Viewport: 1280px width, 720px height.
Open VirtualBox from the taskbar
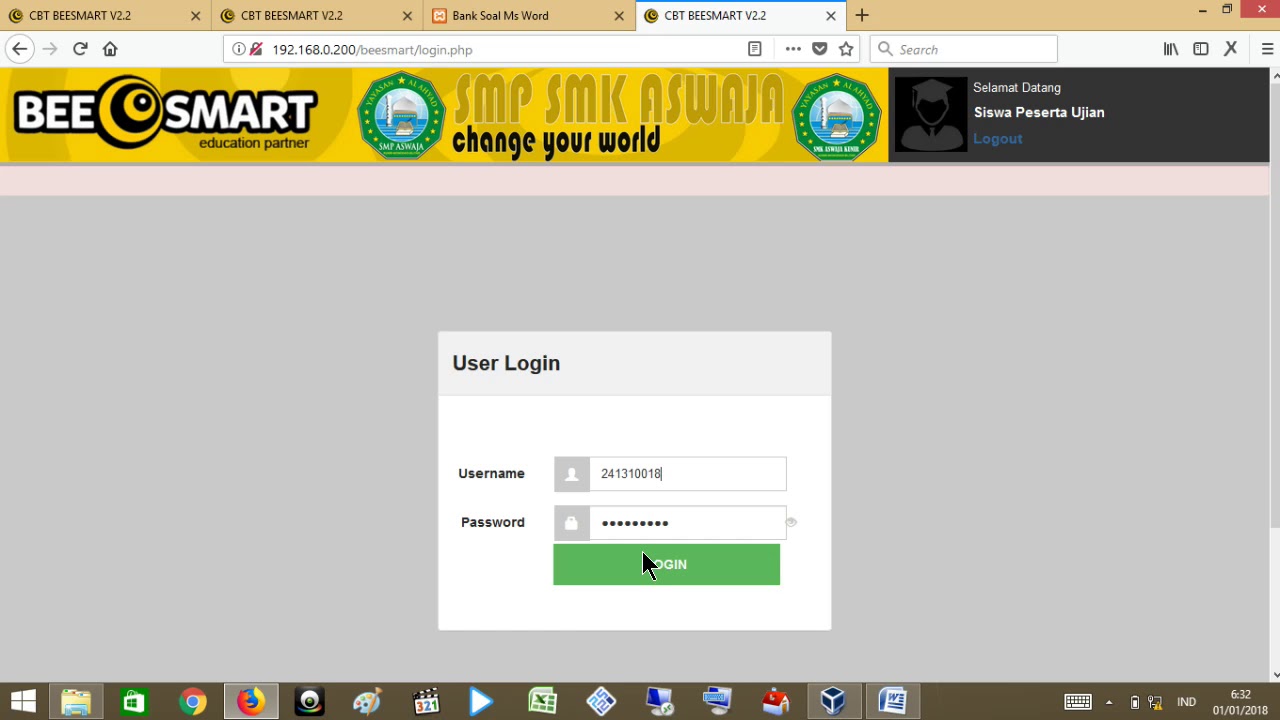(x=833, y=702)
